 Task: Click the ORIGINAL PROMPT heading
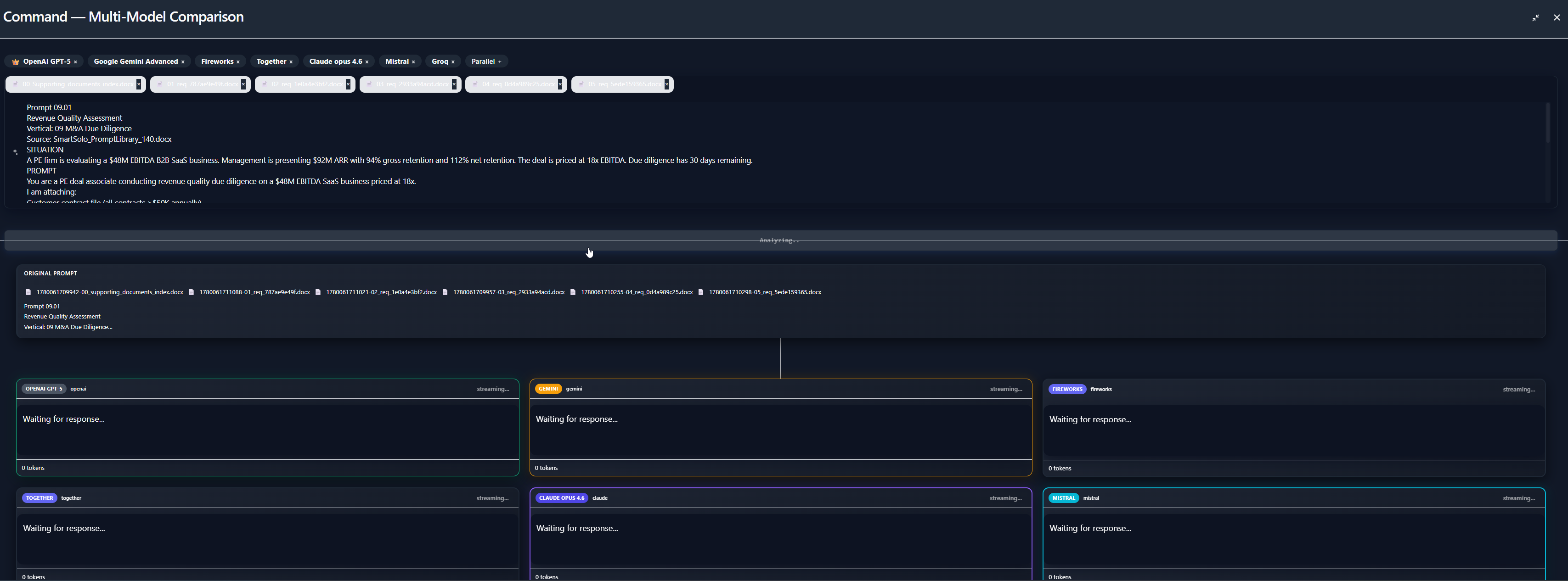(x=51, y=274)
